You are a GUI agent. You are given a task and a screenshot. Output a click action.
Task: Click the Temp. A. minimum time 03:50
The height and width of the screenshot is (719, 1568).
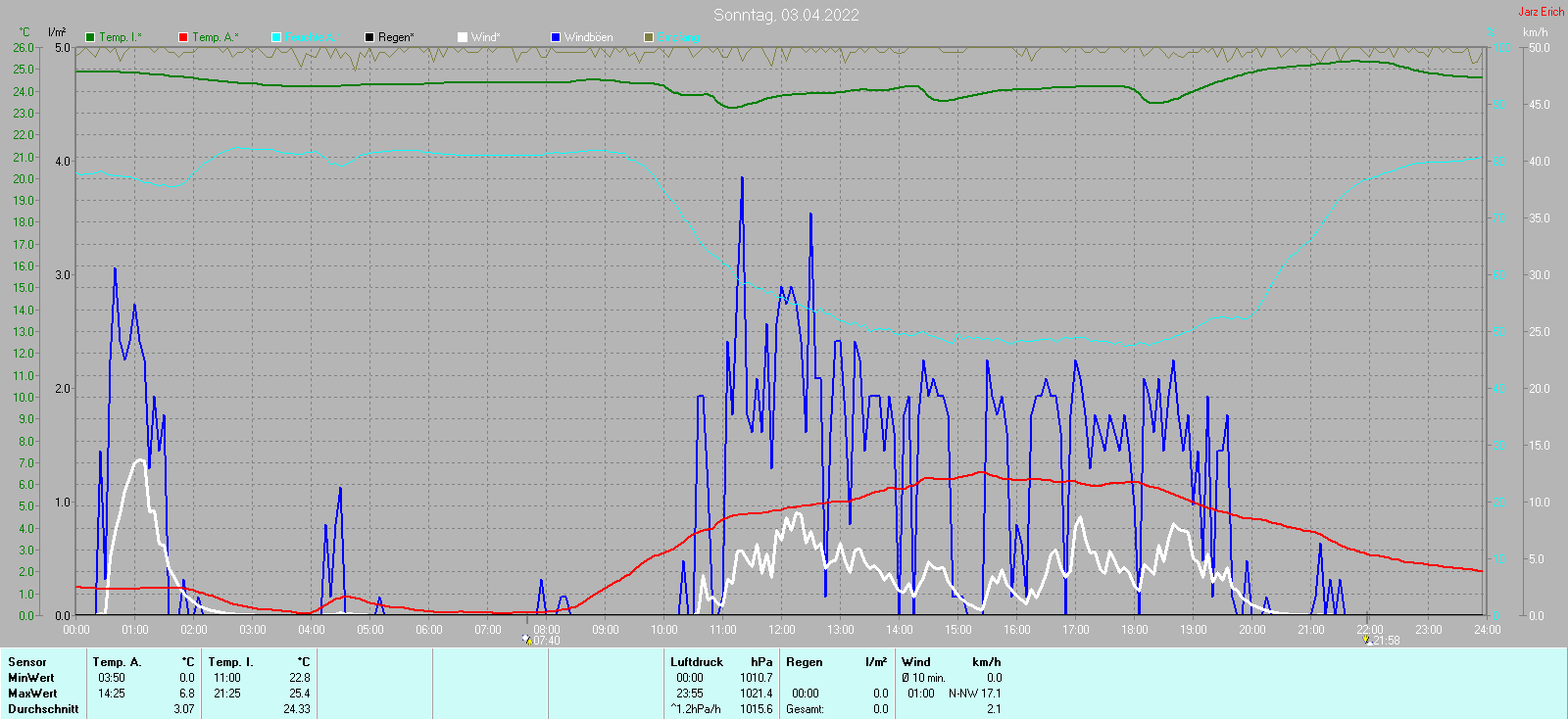[x=112, y=678]
